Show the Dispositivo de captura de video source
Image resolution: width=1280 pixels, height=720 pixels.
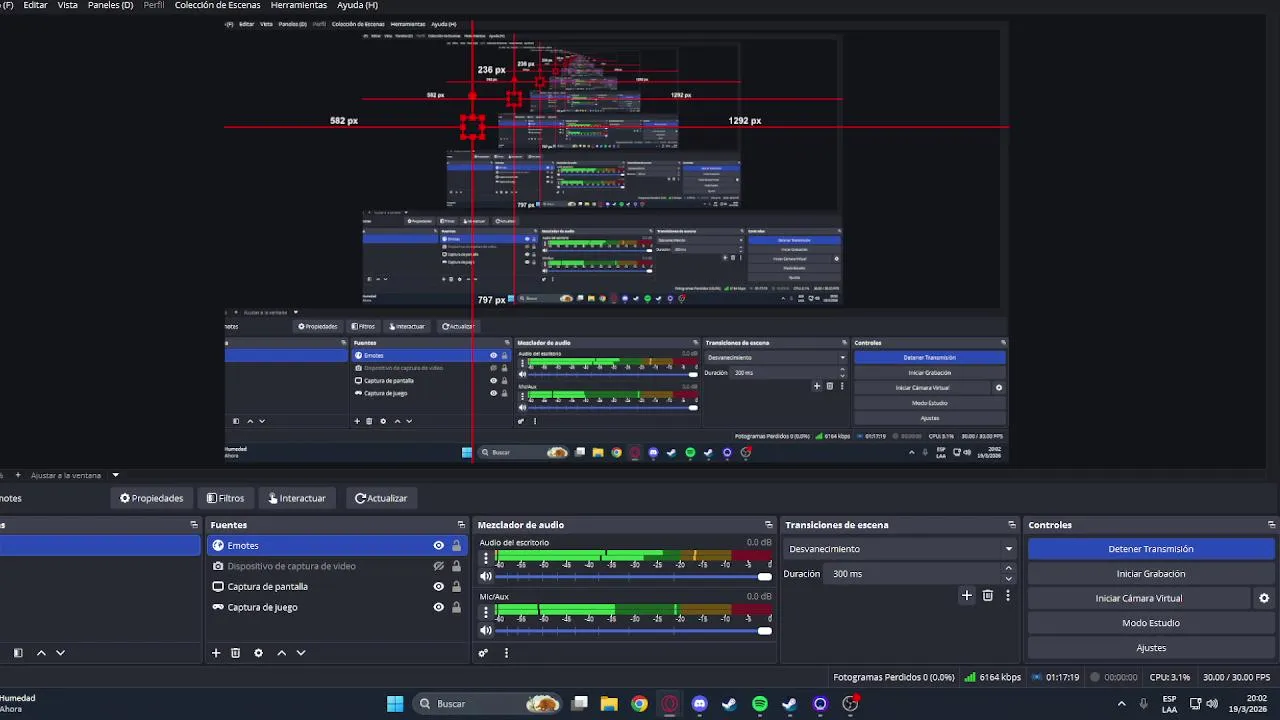[438, 566]
